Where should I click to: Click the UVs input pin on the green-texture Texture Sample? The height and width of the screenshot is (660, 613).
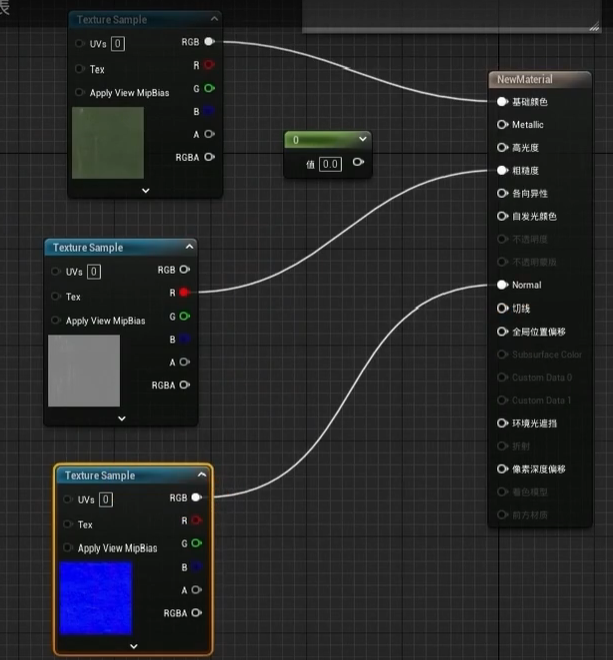pyautogui.click(x=79, y=43)
